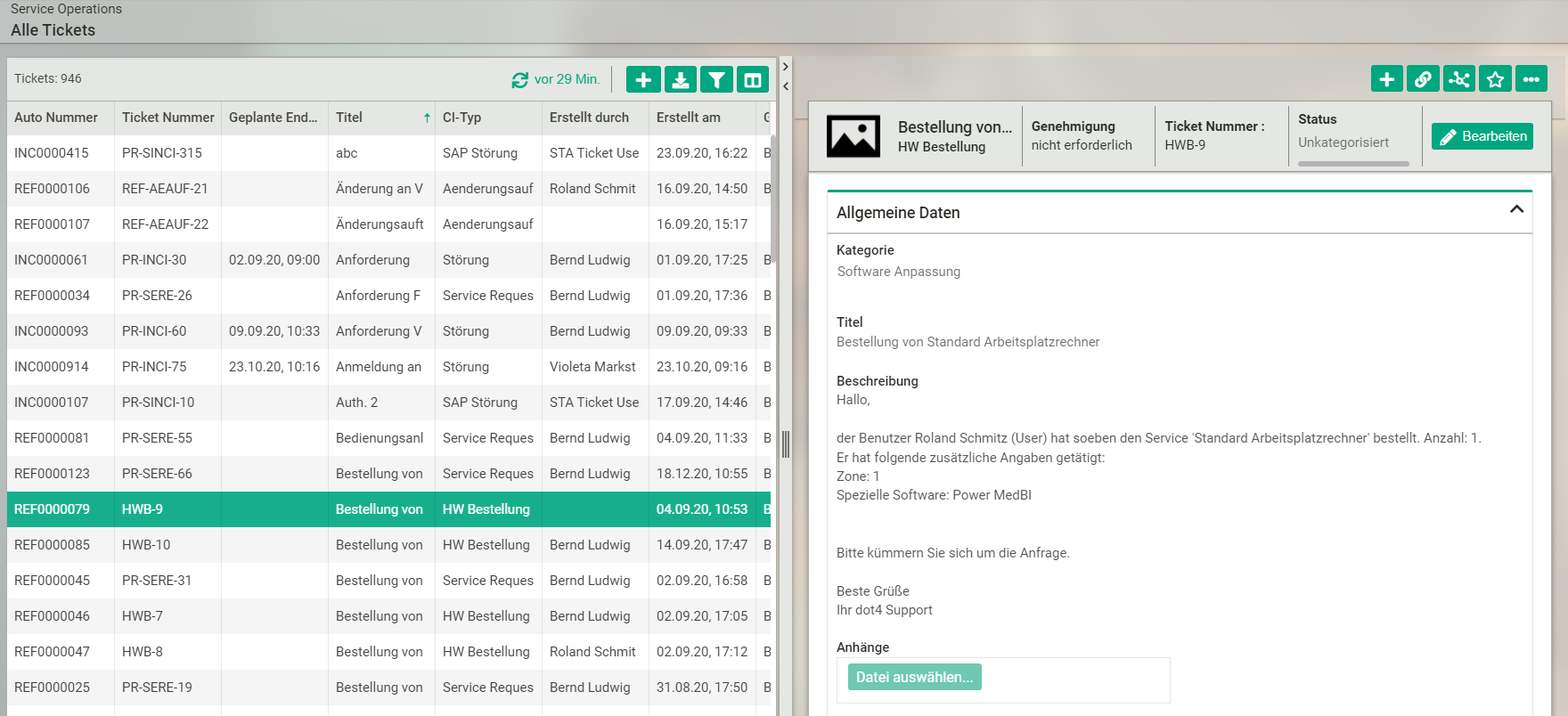Select ticket row REF0000025
1568x716 pixels.
(388, 688)
